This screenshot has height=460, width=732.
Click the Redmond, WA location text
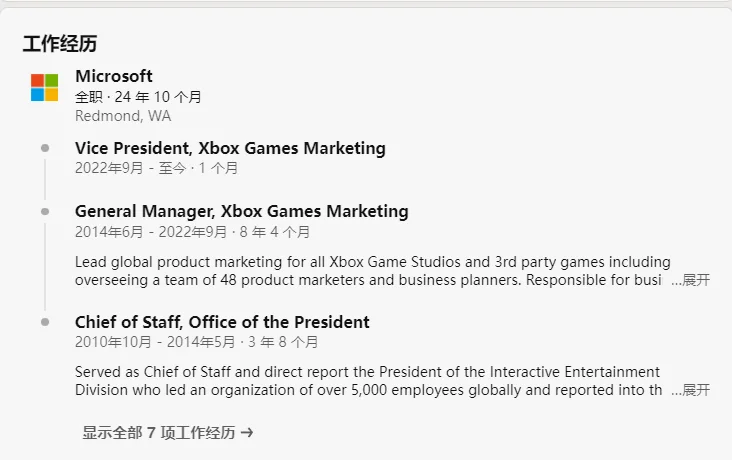(x=123, y=116)
